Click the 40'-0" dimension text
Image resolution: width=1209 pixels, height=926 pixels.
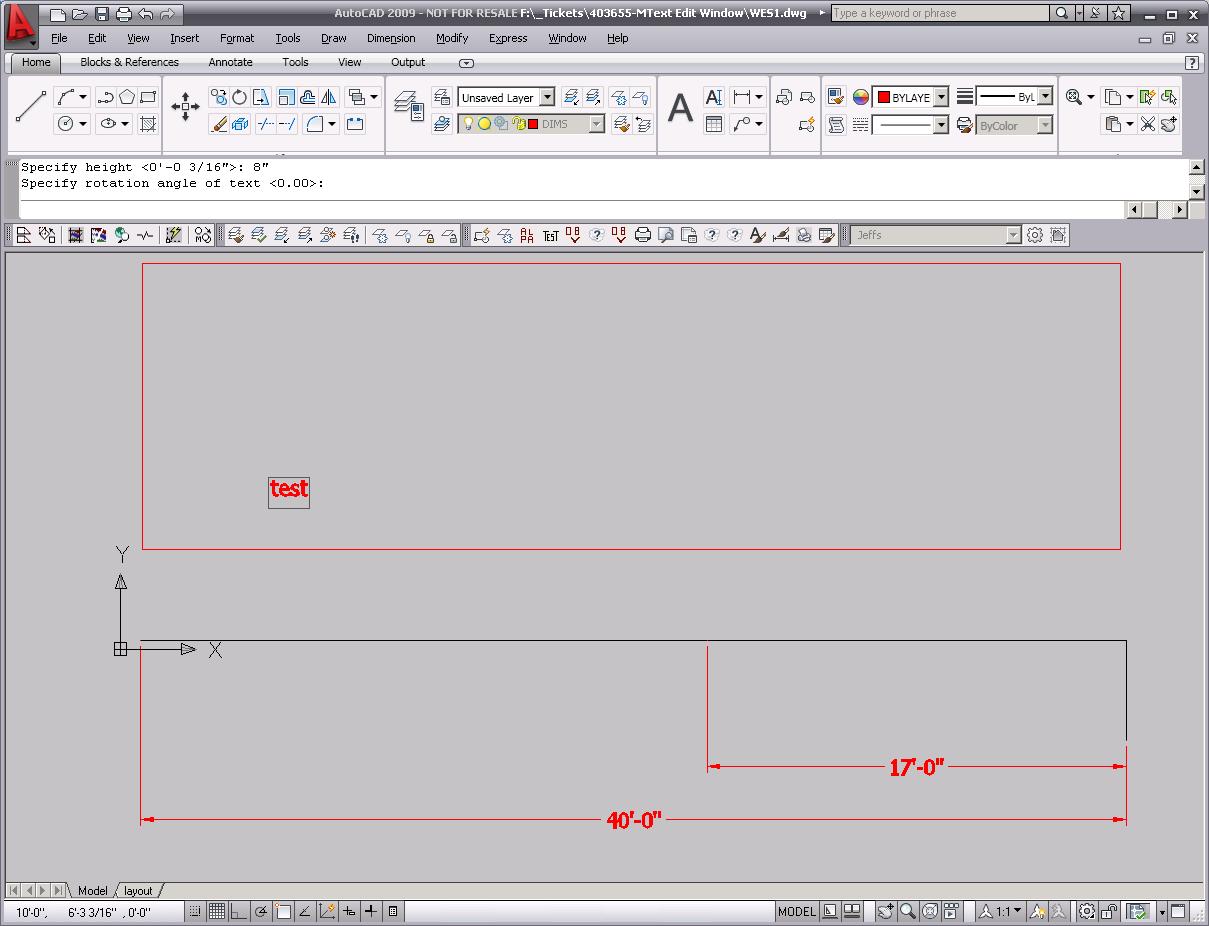634,821
